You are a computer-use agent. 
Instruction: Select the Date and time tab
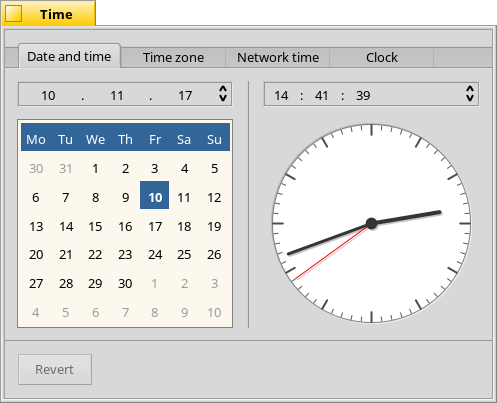click(x=69, y=56)
